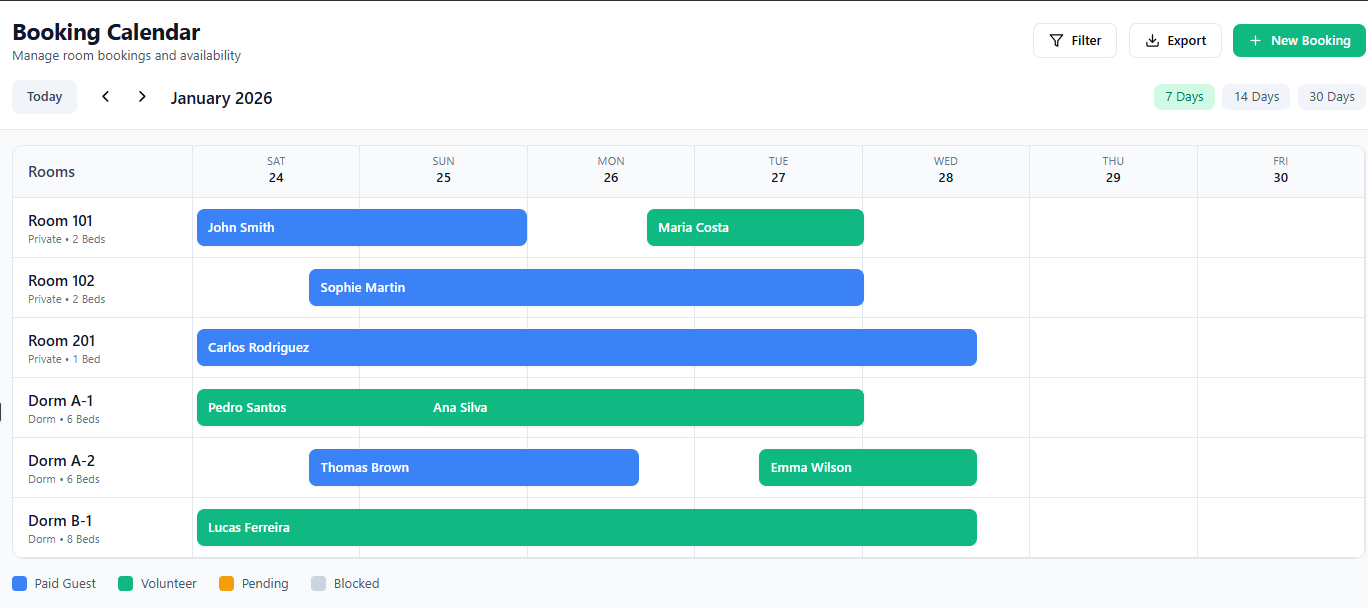
Task: Select Carlos Rodriguez booking bar
Action: pyautogui.click(x=587, y=347)
